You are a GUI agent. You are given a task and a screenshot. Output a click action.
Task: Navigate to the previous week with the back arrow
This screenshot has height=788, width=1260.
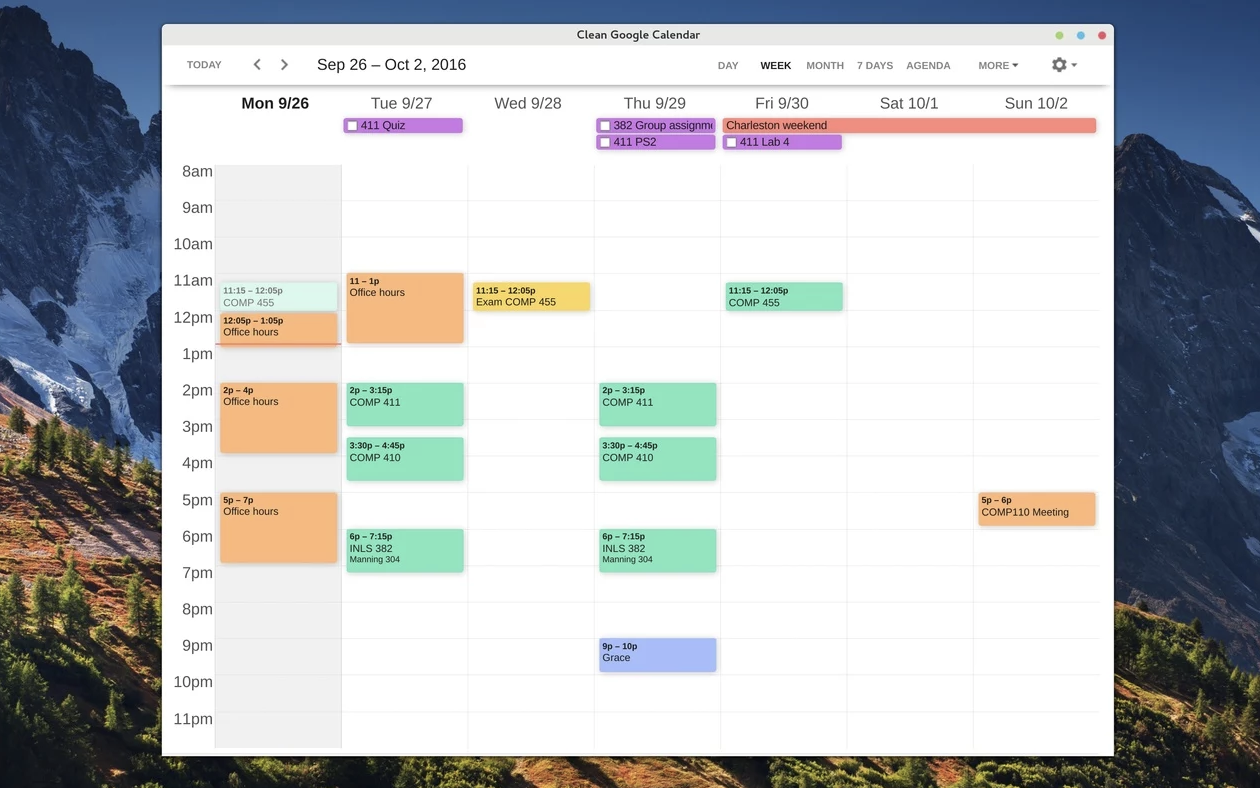pyautogui.click(x=257, y=63)
